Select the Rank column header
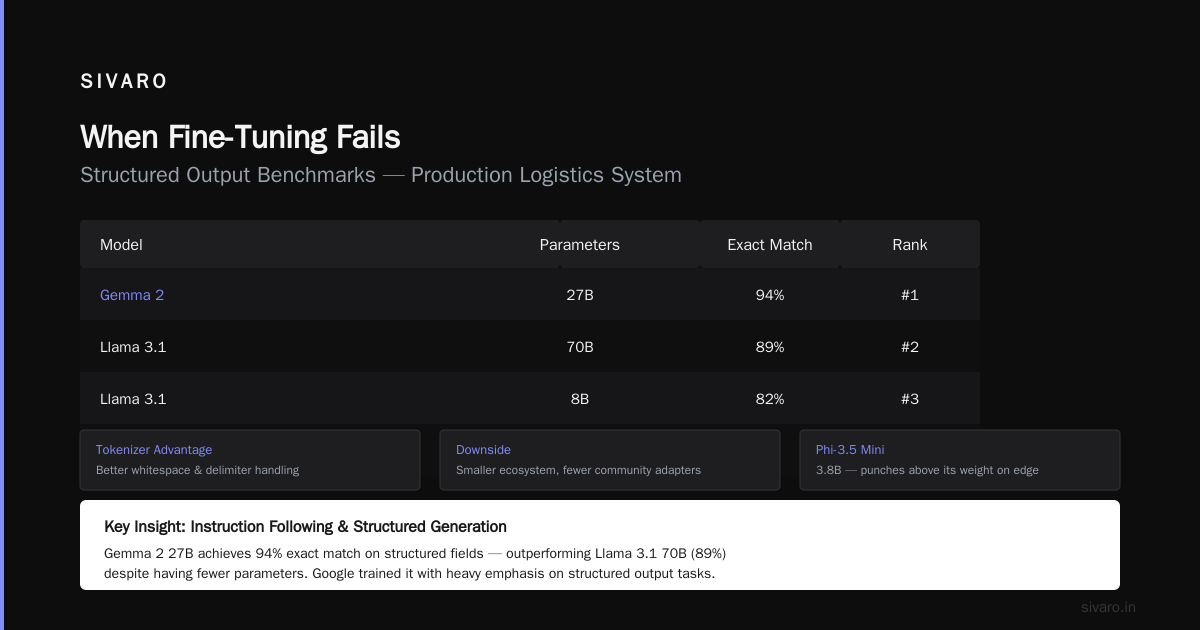1200x630 pixels. 910,245
